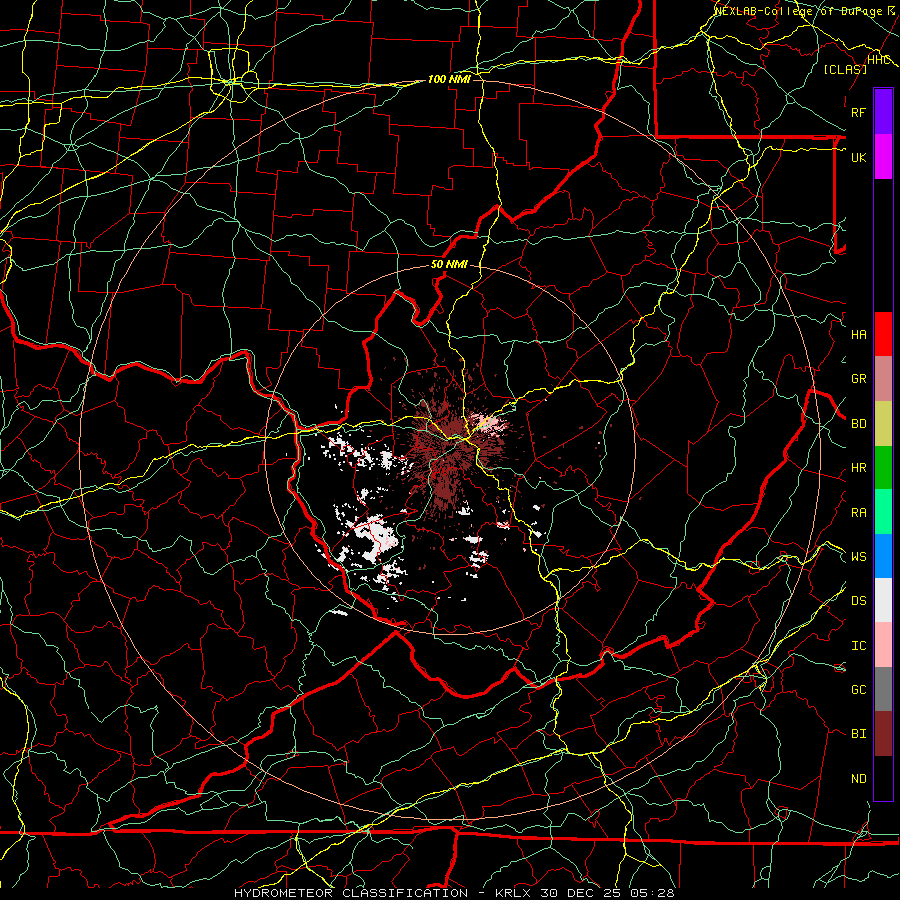The width and height of the screenshot is (900, 900).
Task: Click the 'BI' legend label
Action: click(859, 734)
